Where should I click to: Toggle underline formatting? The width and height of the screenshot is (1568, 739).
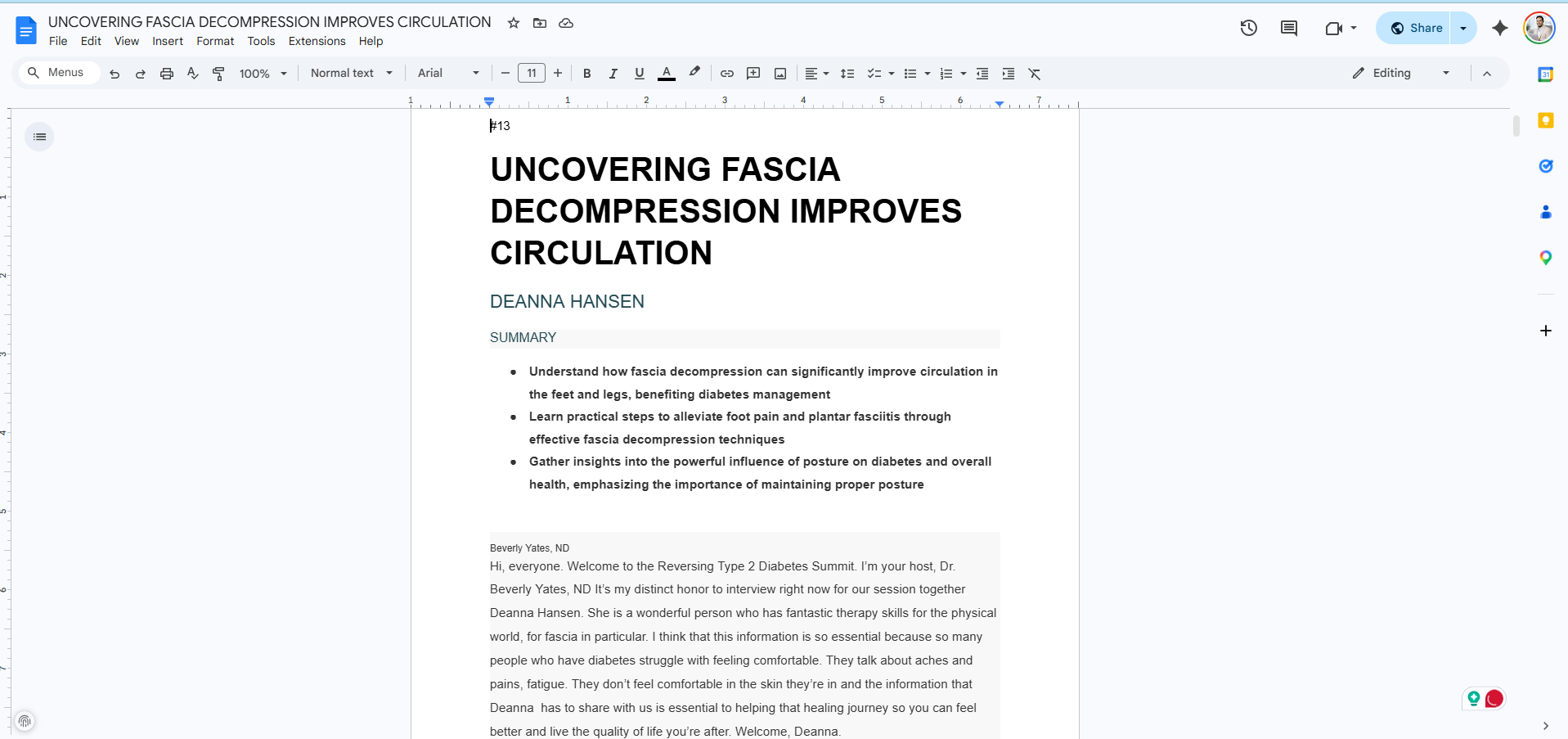click(639, 74)
